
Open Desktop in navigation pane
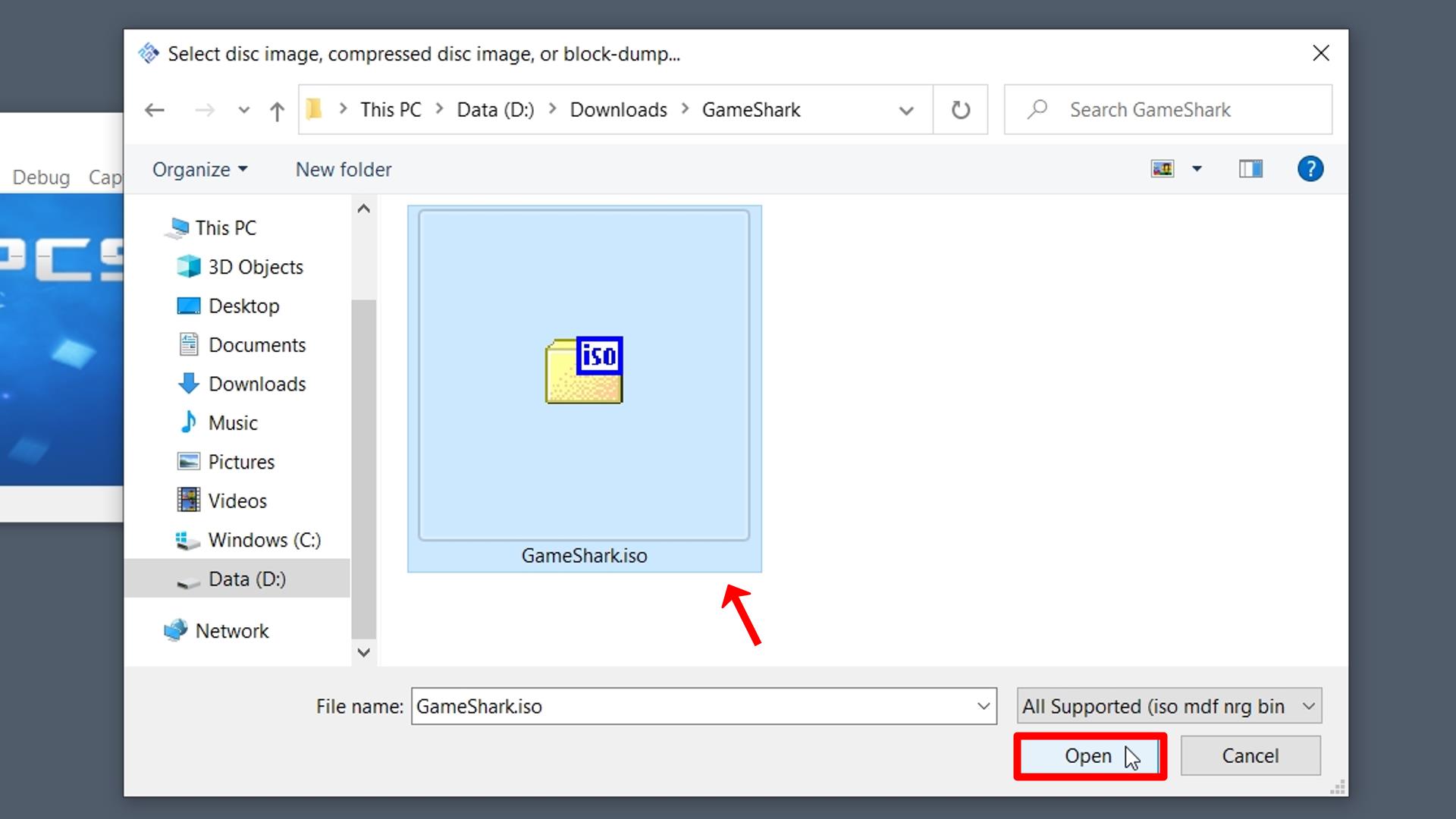pyautogui.click(x=244, y=306)
